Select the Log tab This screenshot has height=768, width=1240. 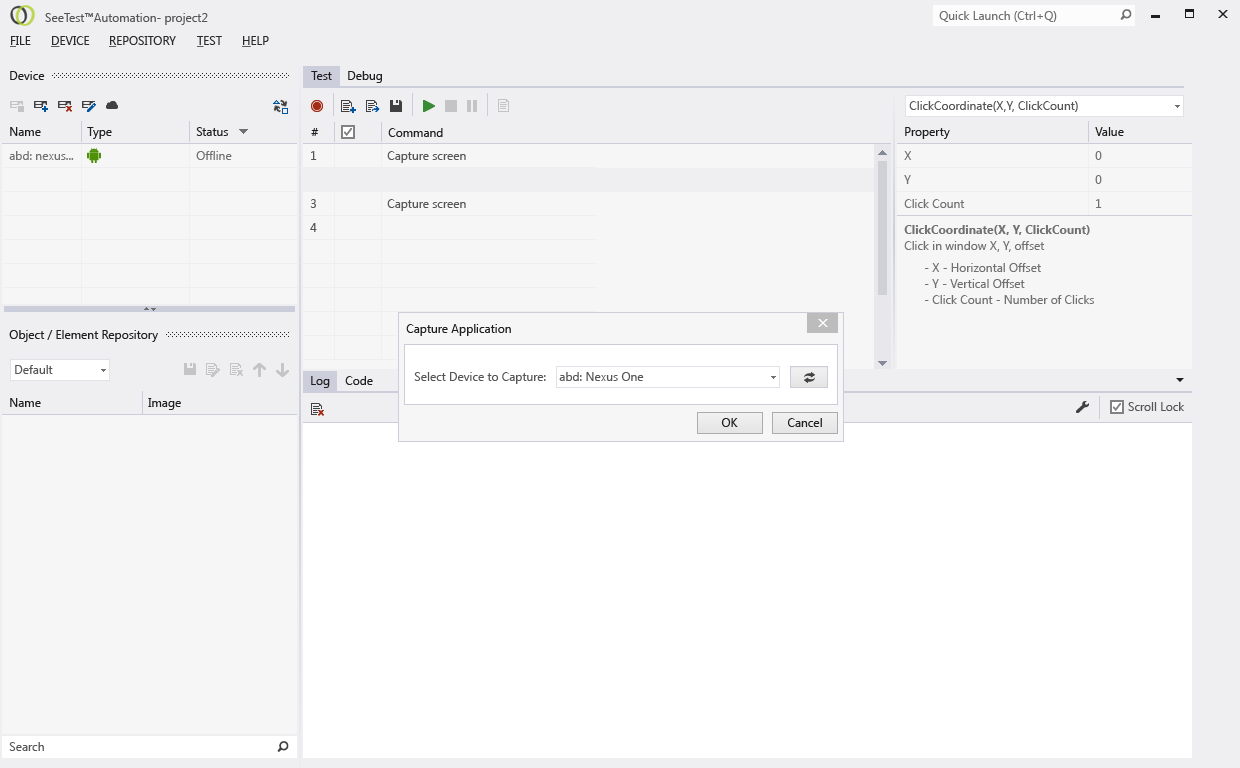(320, 381)
